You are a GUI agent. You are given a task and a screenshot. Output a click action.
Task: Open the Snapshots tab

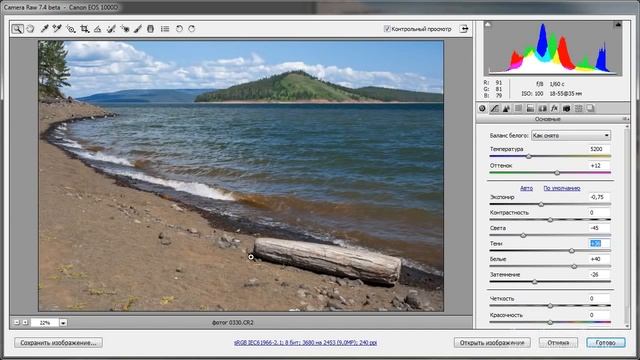click(x=591, y=108)
